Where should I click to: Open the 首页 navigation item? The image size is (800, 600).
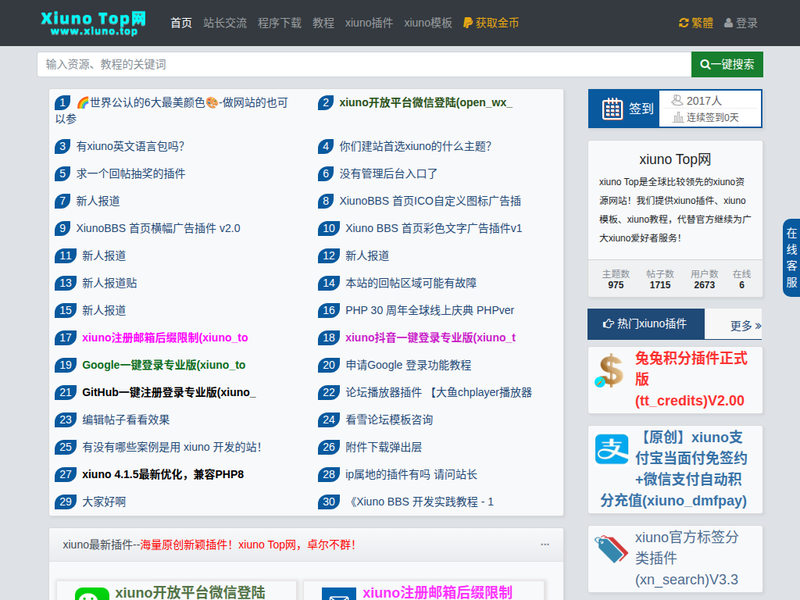pos(181,23)
